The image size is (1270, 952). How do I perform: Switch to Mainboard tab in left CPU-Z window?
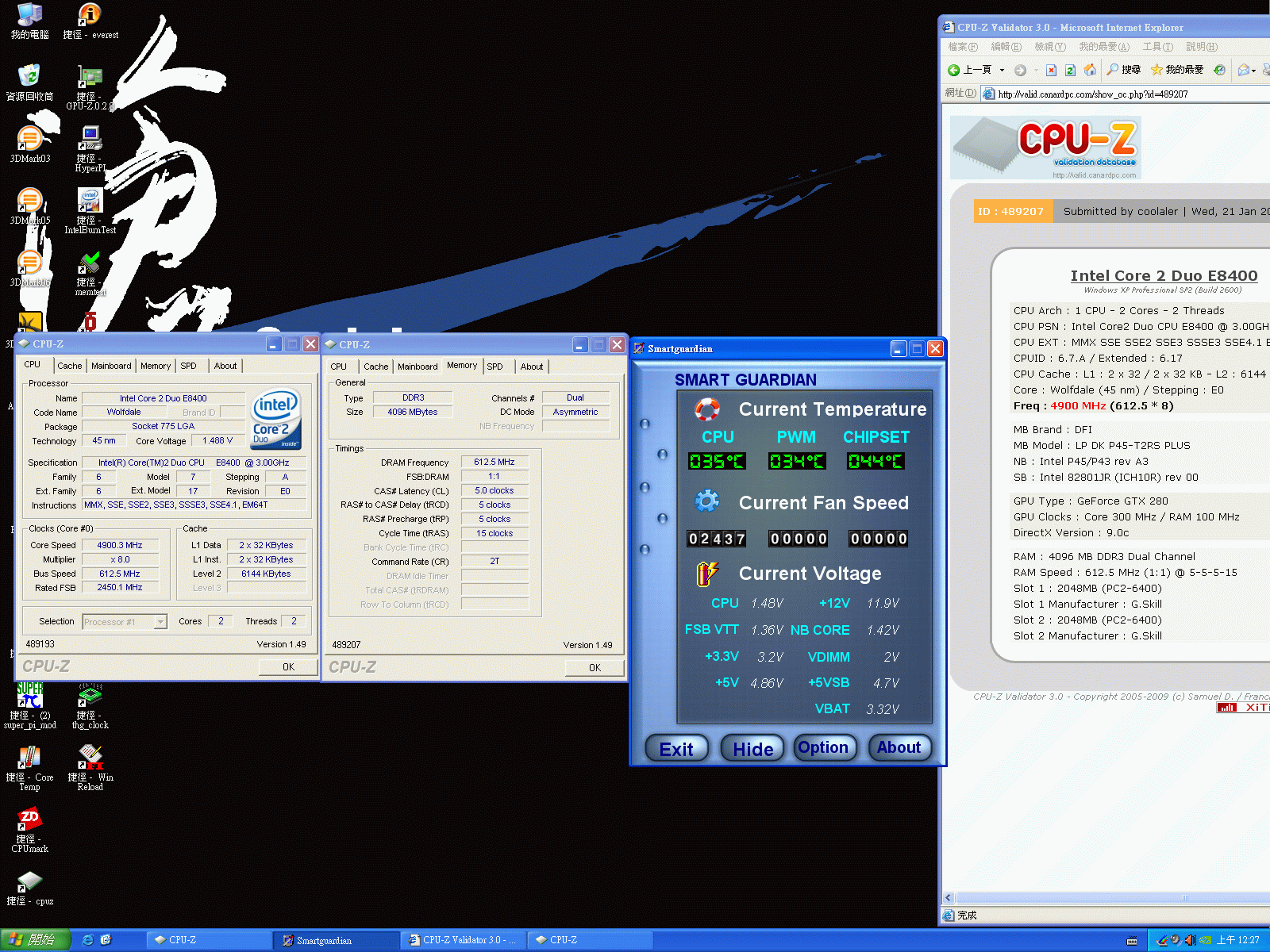coord(111,366)
